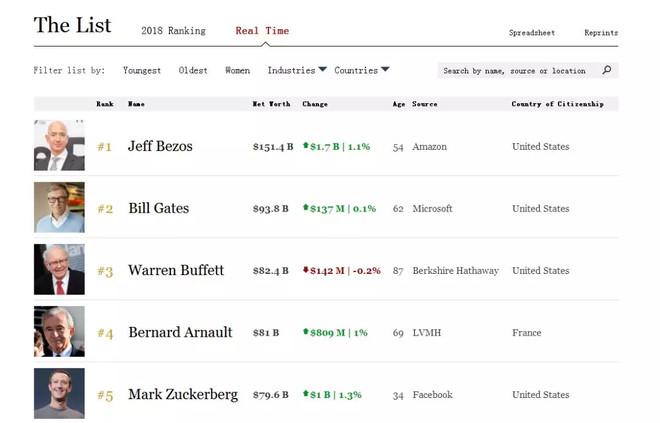Click the search magnifier icon
660x423 pixels.
[606, 70]
